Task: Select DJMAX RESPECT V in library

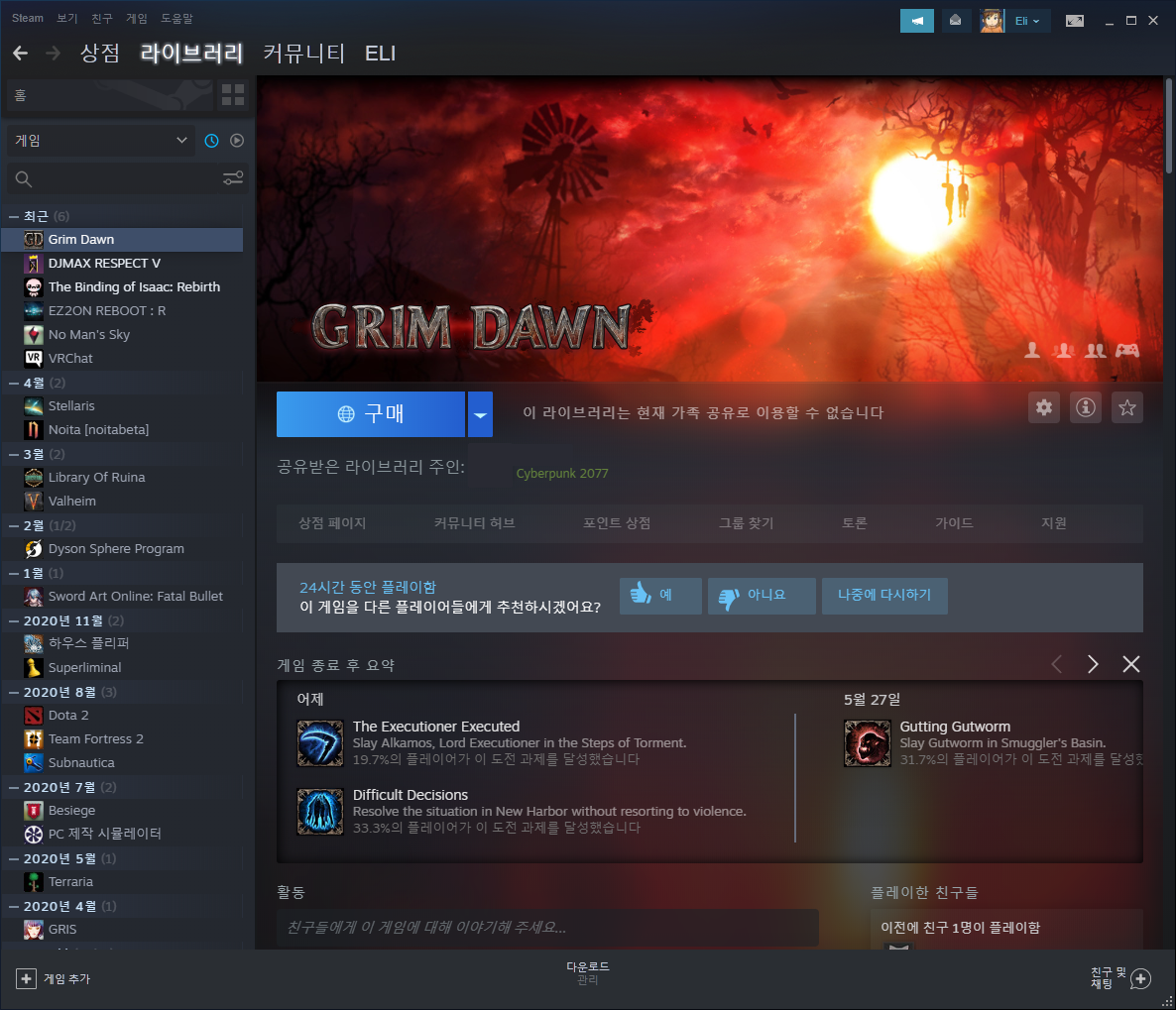Action: [x=123, y=264]
